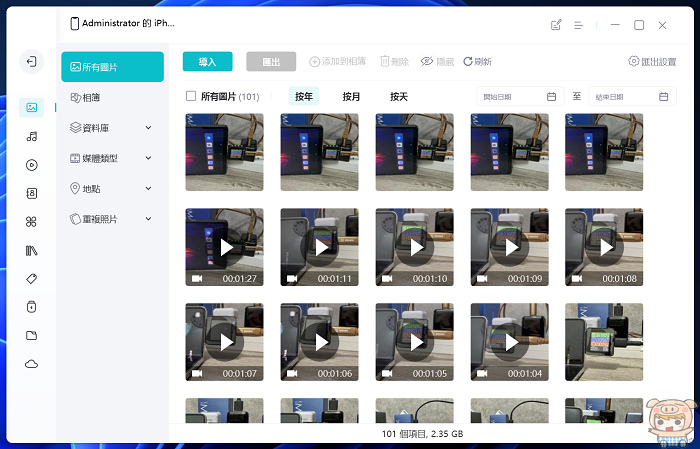
Task: Click the 結束日期 end date field
Action: (x=633, y=96)
